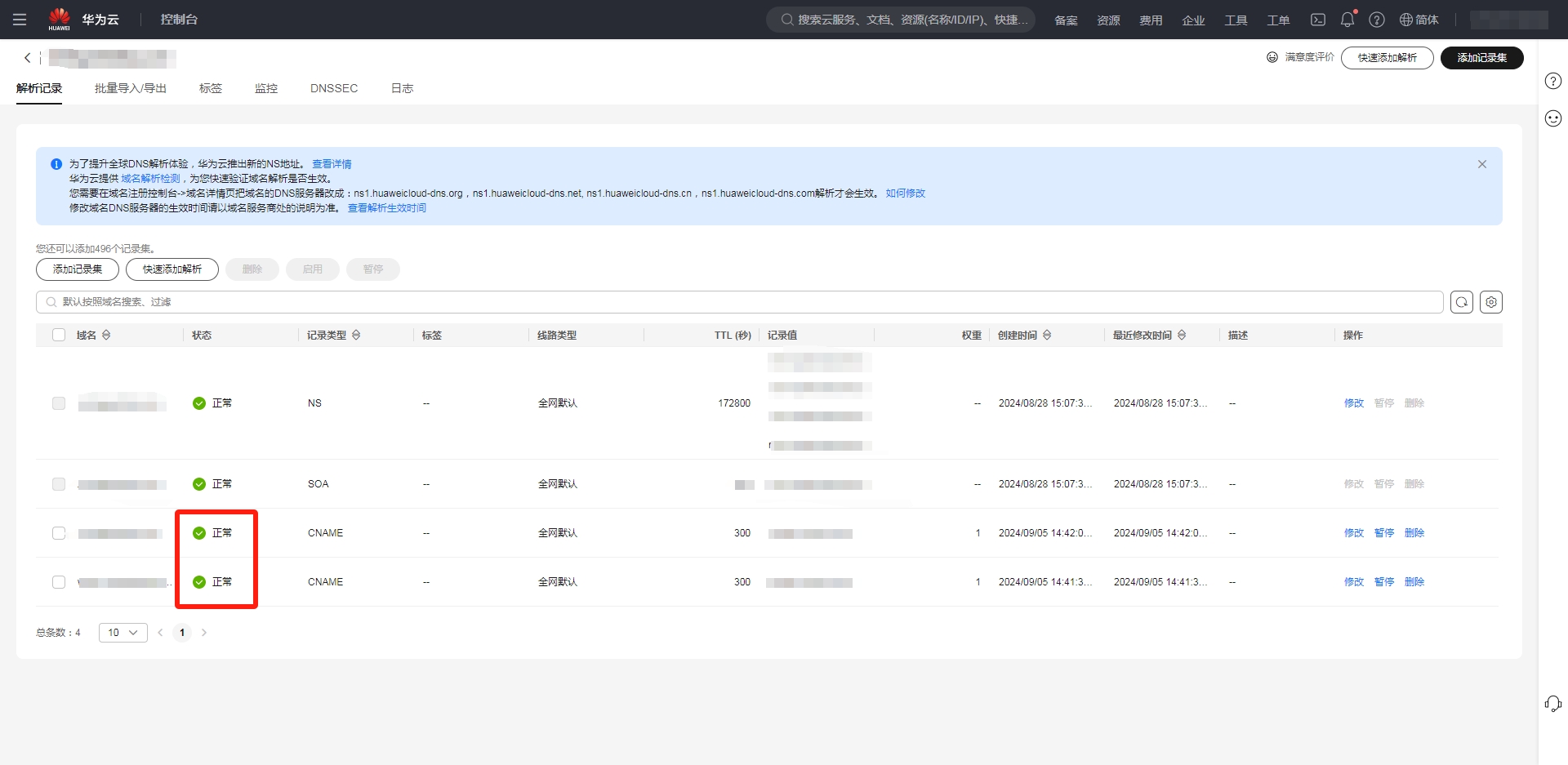Sort by 最近修改时间 column icon

coord(1182,336)
